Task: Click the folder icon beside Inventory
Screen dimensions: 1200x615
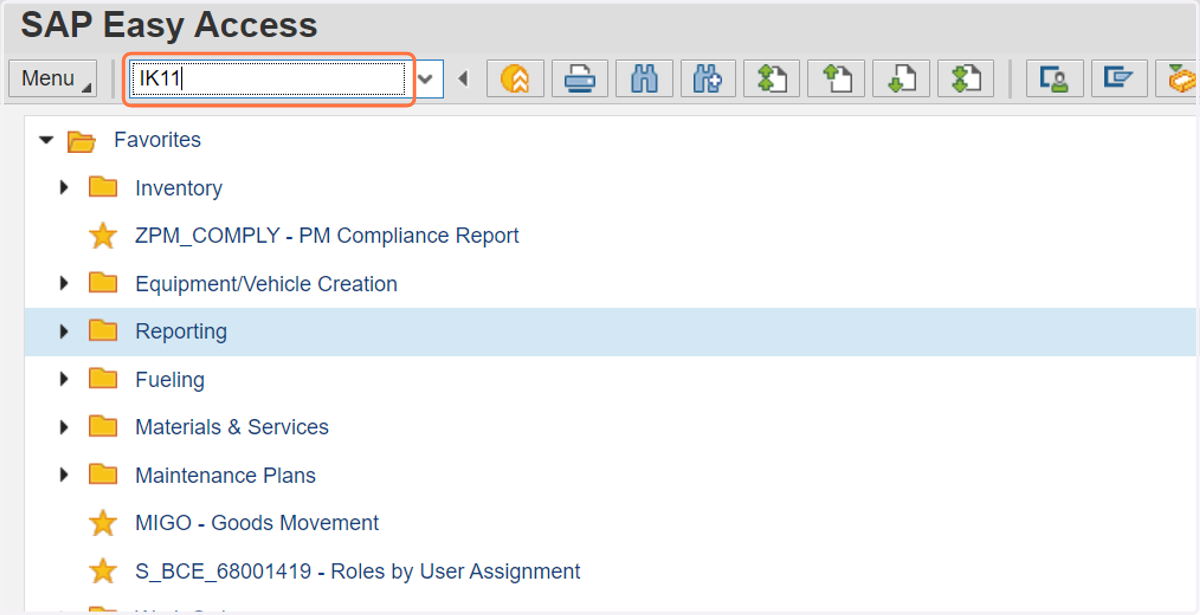Action: coord(103,187)
